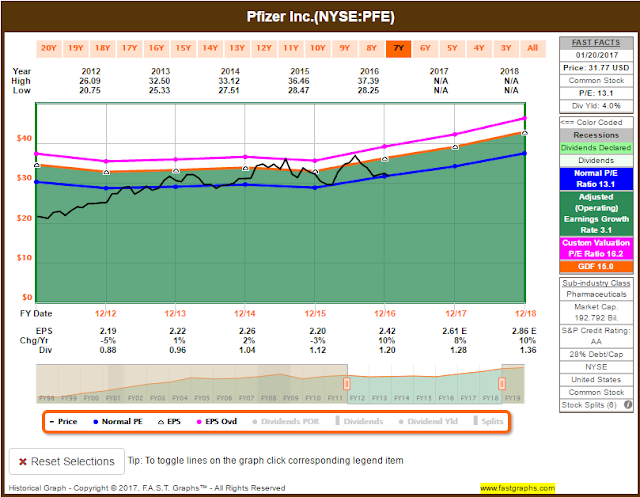Choose the 8Y range tab
The width and height of the screenshot is (640, 497).
point(372,48)
